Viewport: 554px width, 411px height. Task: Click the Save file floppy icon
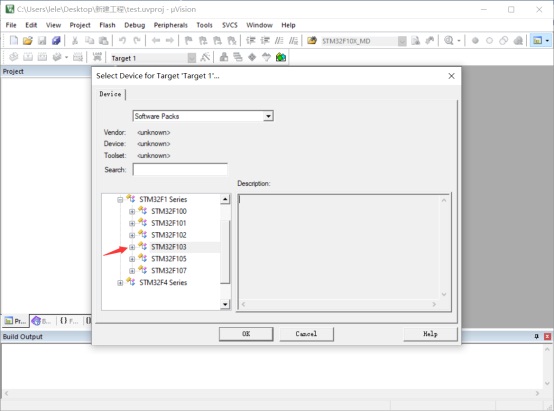click(x=42, y=41)
